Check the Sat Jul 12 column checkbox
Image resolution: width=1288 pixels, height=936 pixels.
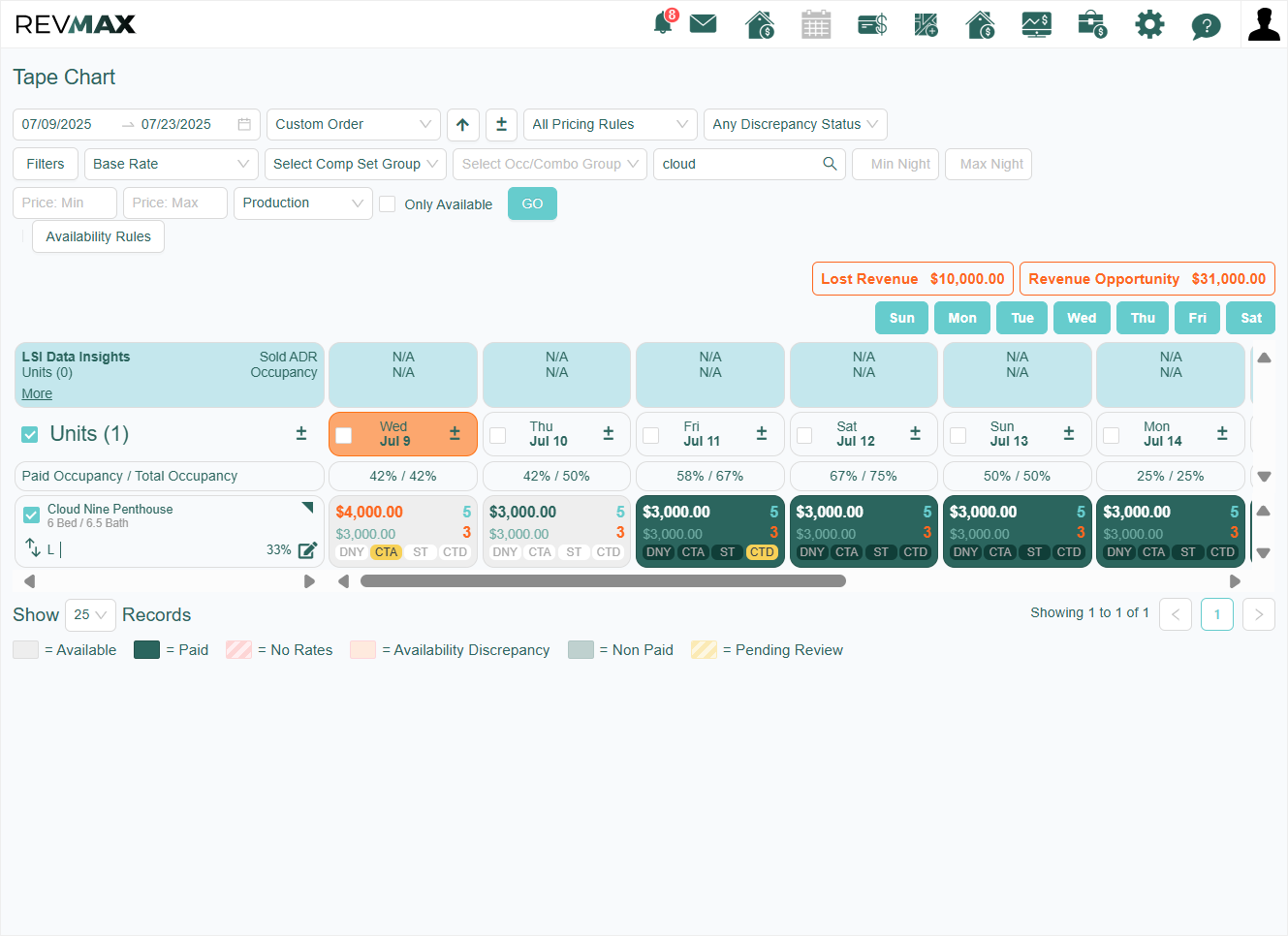pyautogui.click(x=804, y=436)
